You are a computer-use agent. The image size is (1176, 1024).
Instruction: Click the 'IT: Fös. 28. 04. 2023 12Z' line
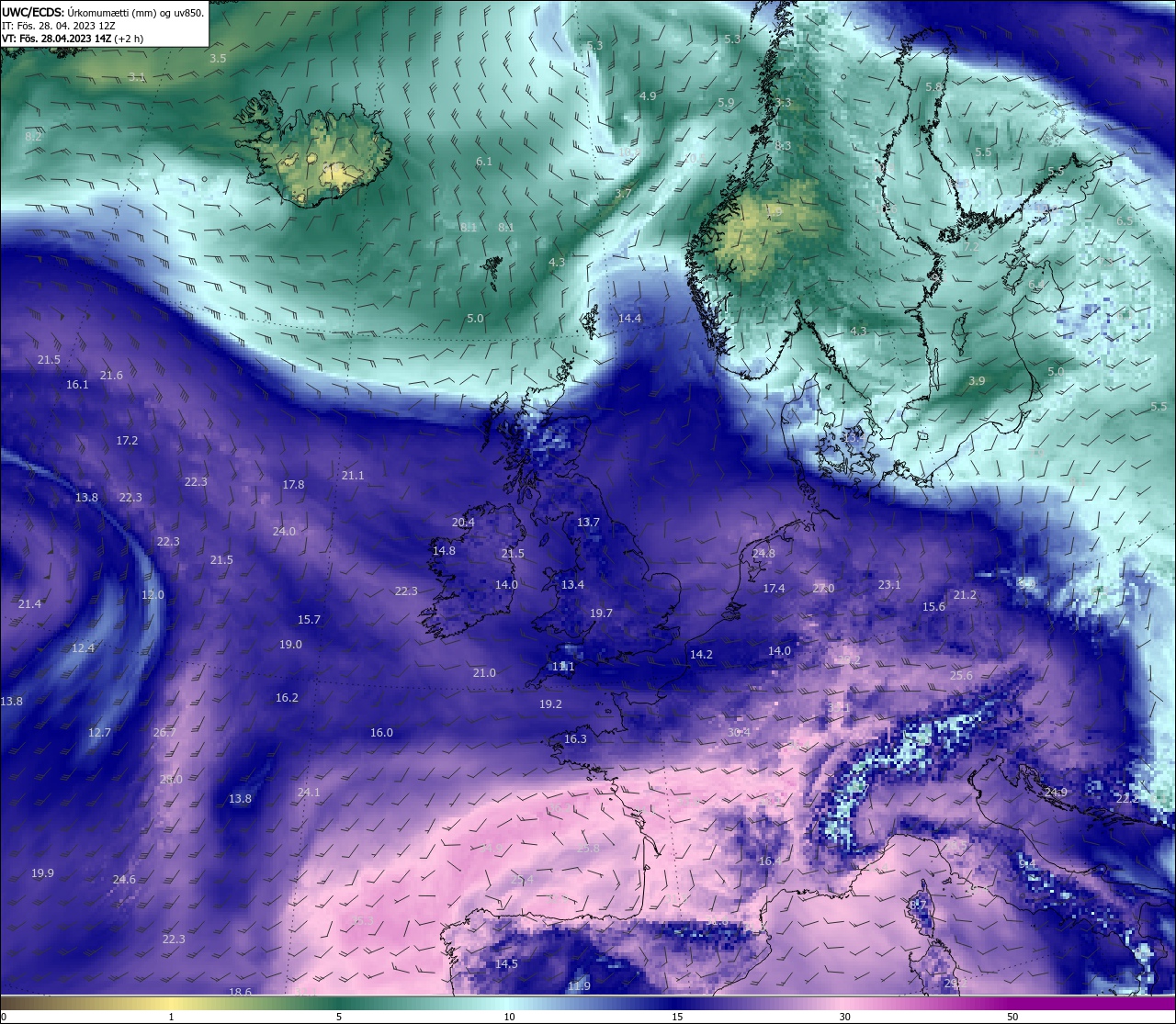59,26
